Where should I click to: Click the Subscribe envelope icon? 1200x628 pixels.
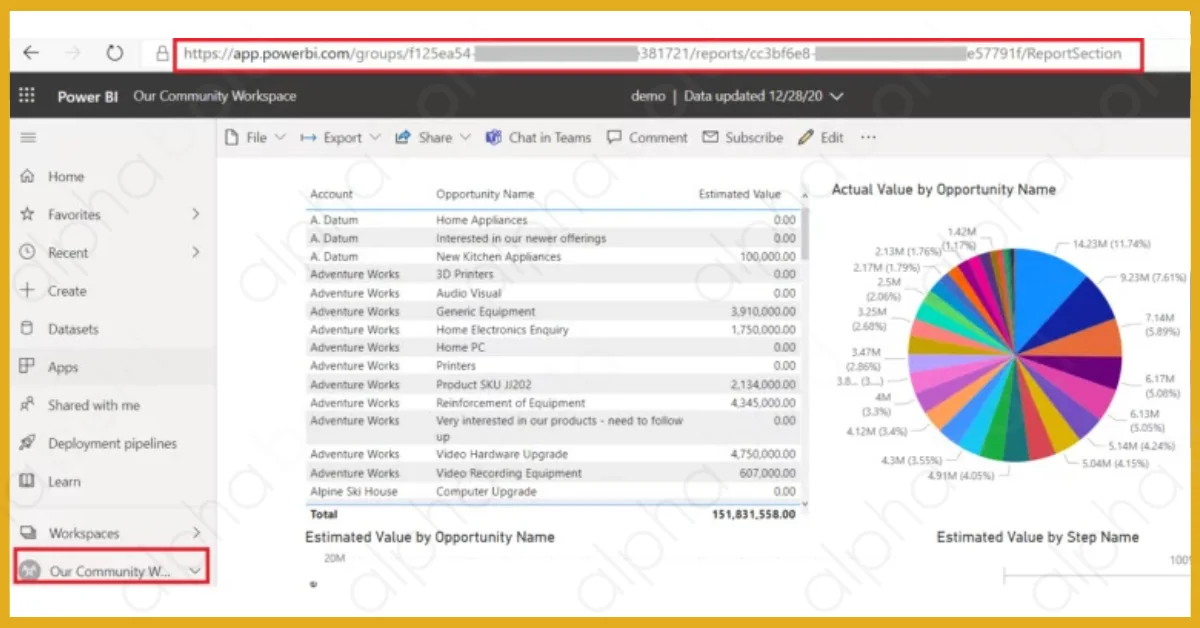[x=710, y=138]
